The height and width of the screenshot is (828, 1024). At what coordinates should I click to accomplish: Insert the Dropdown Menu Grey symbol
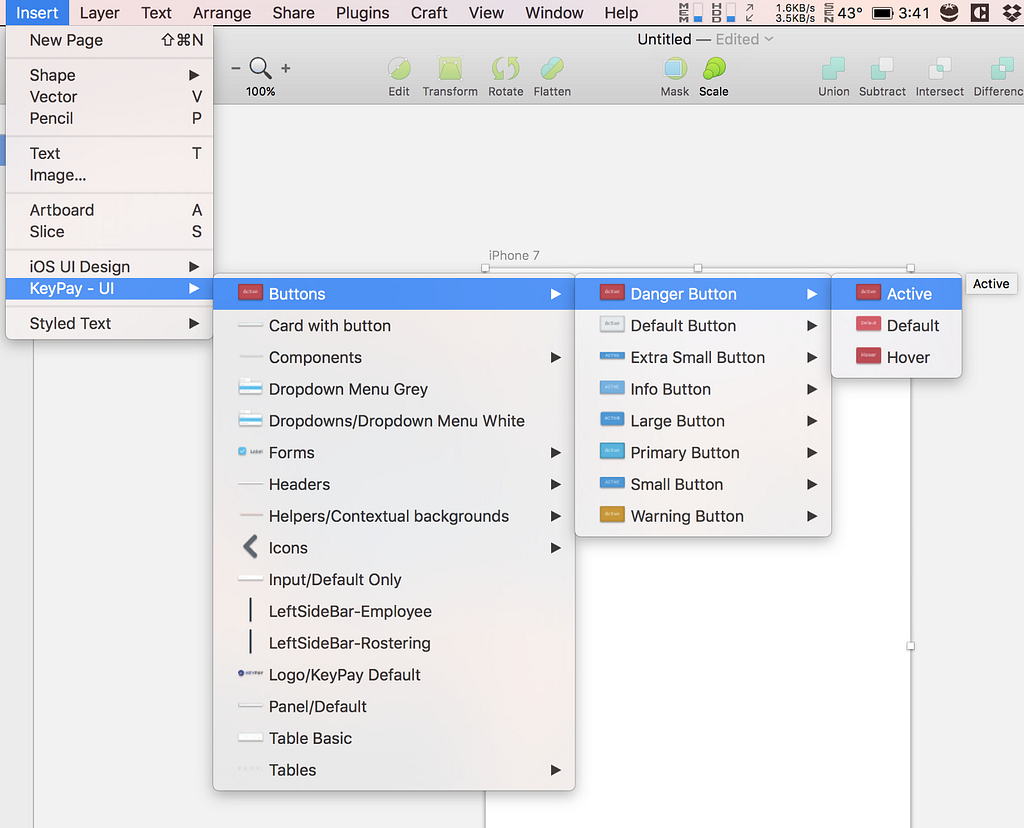tap(394, 389)
